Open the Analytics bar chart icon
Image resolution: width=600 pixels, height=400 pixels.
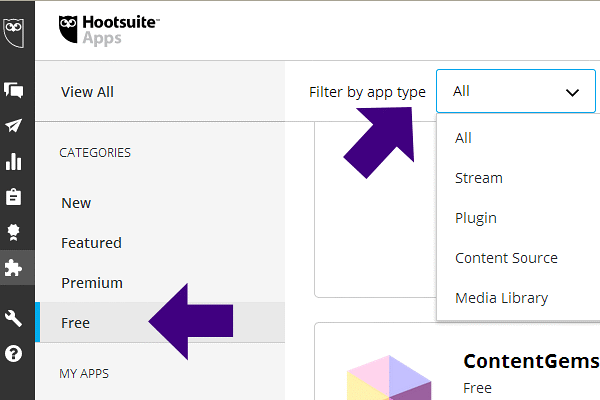pos(14,161)
